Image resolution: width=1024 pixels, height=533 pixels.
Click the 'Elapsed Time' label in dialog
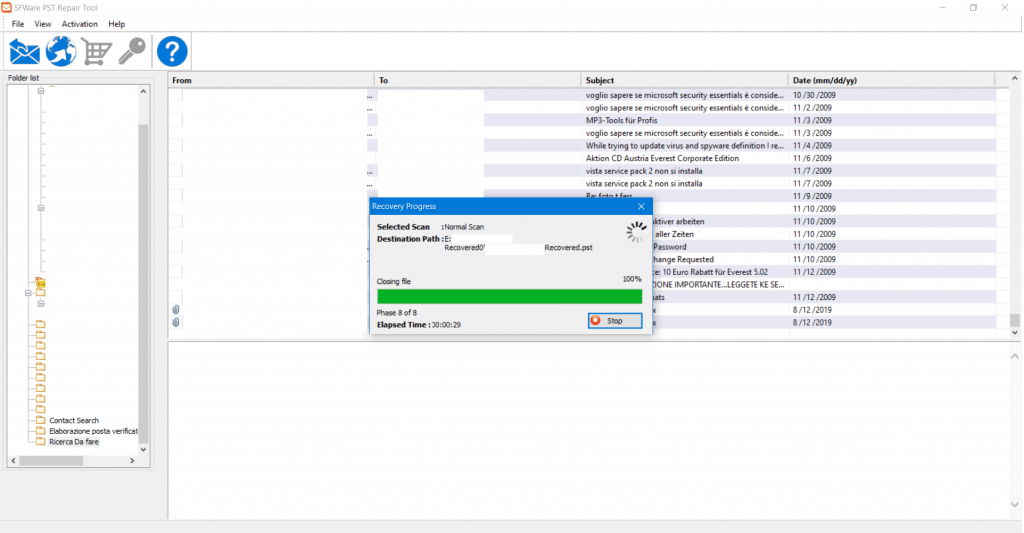[402, 325]
